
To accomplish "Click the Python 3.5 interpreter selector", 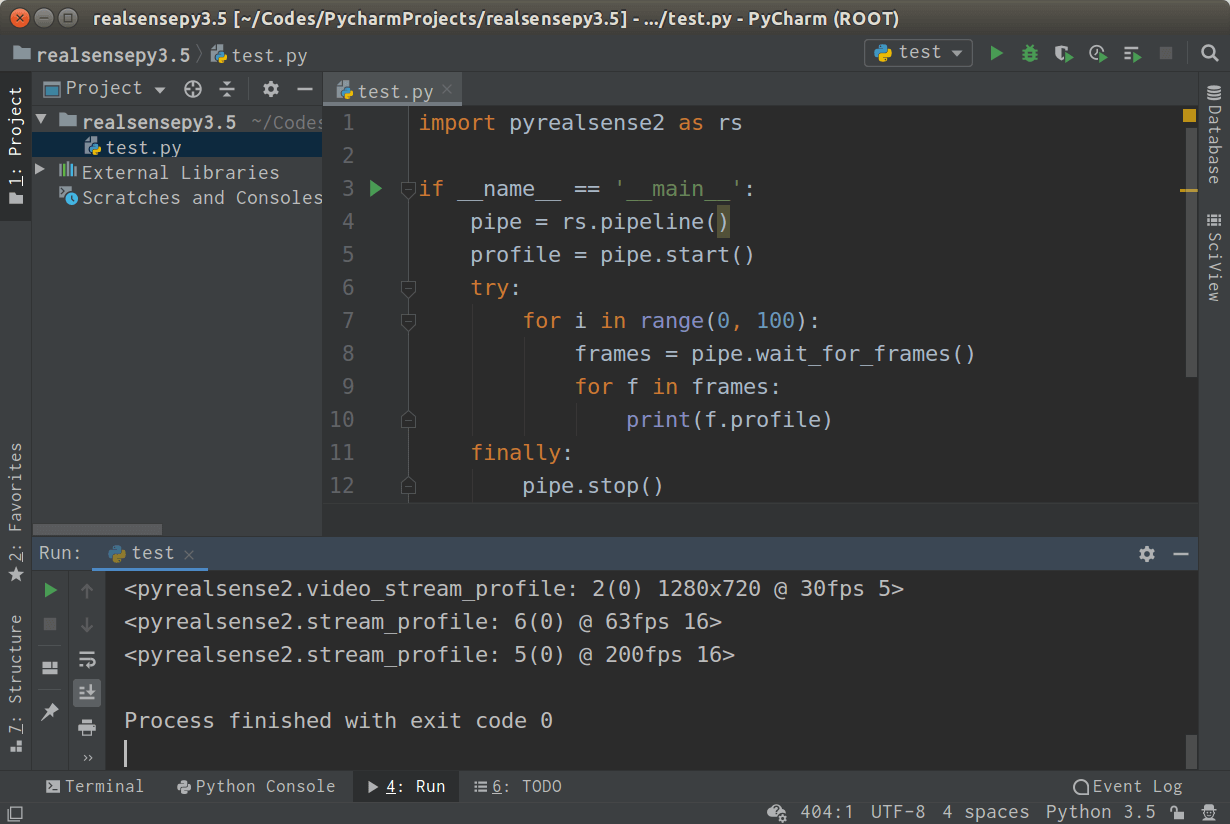I will click(1100, 812).
